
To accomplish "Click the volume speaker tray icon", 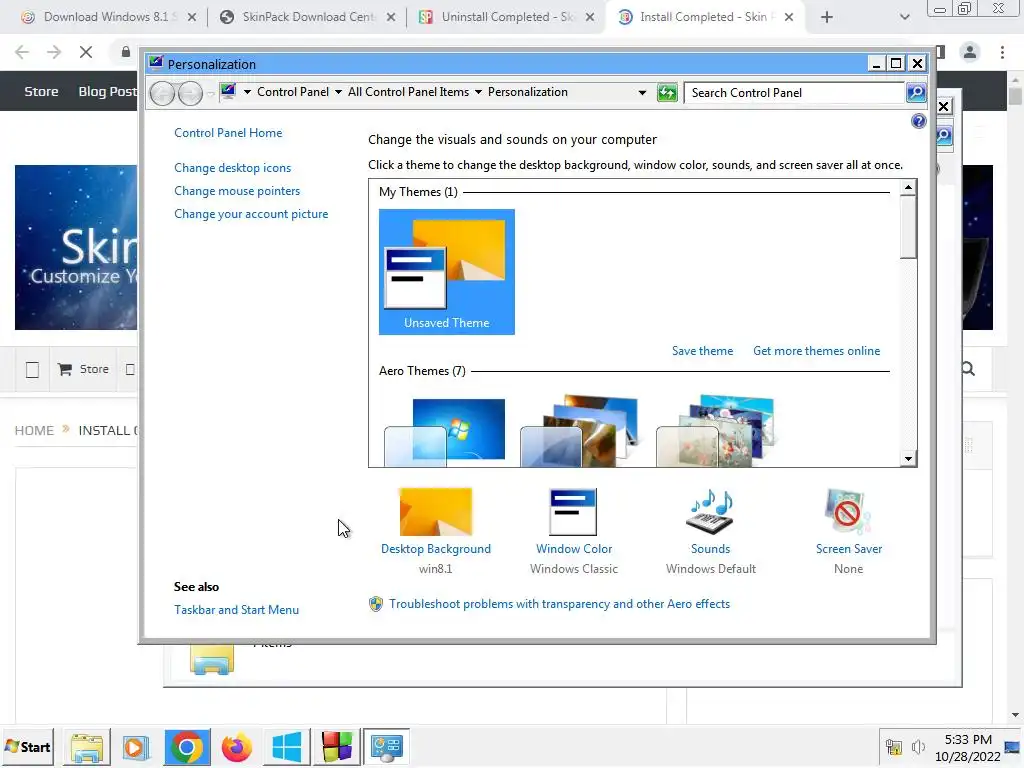I will (x=918, y=746).
